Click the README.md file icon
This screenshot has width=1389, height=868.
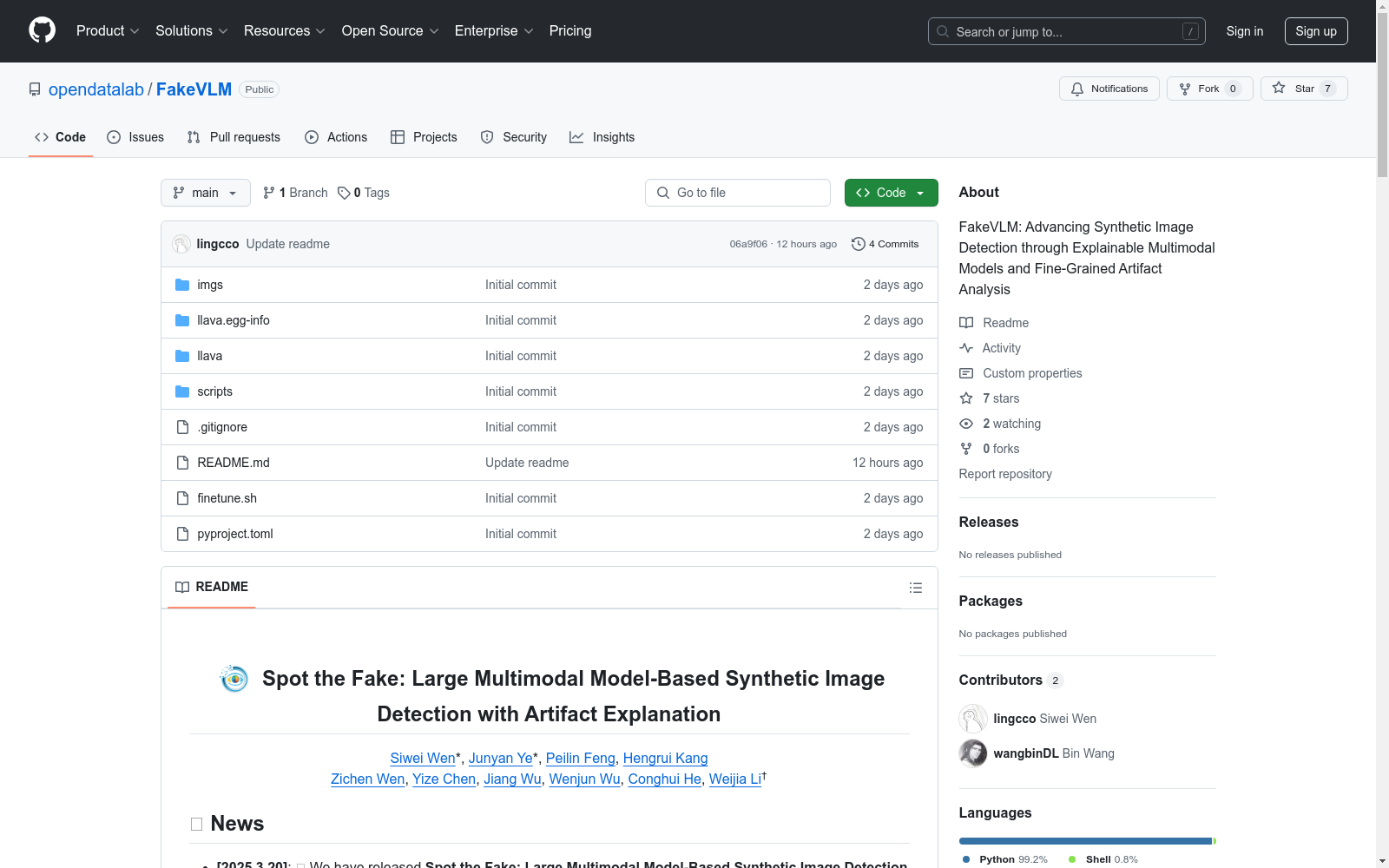pos(182,463)
